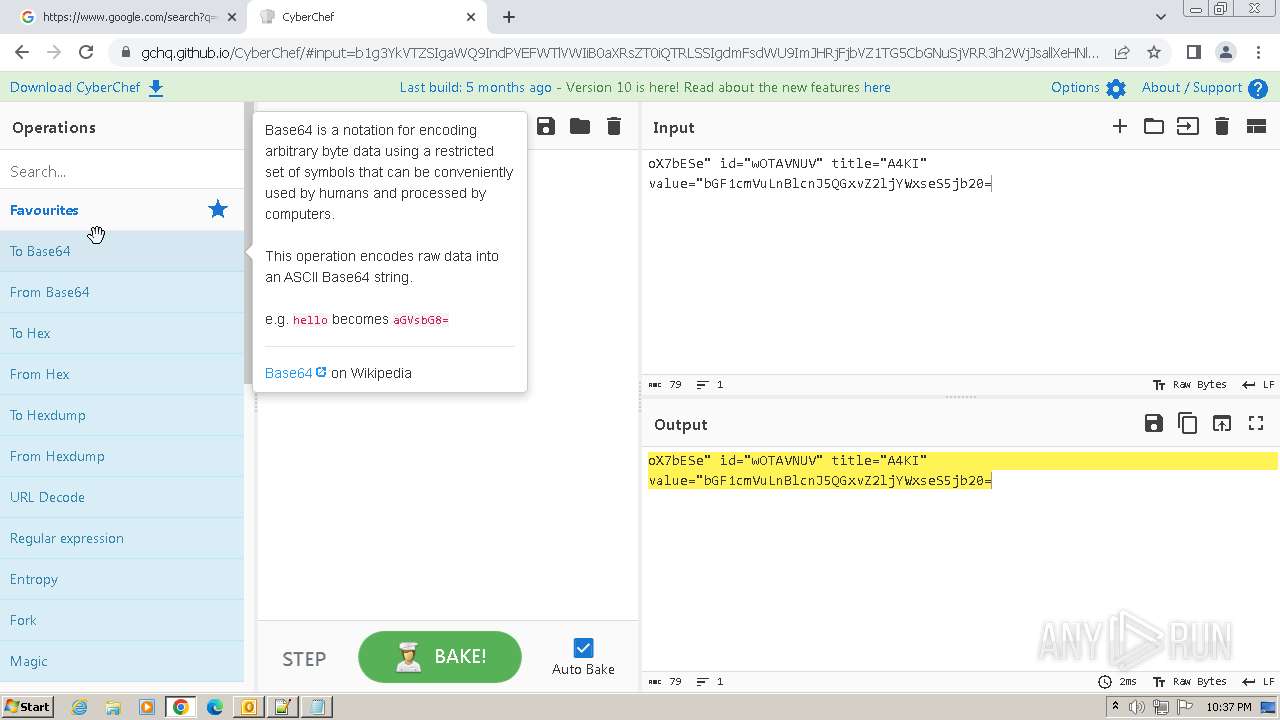1280x720 pixels.
Task: Click the STEP button
Action: pos(304,659)
